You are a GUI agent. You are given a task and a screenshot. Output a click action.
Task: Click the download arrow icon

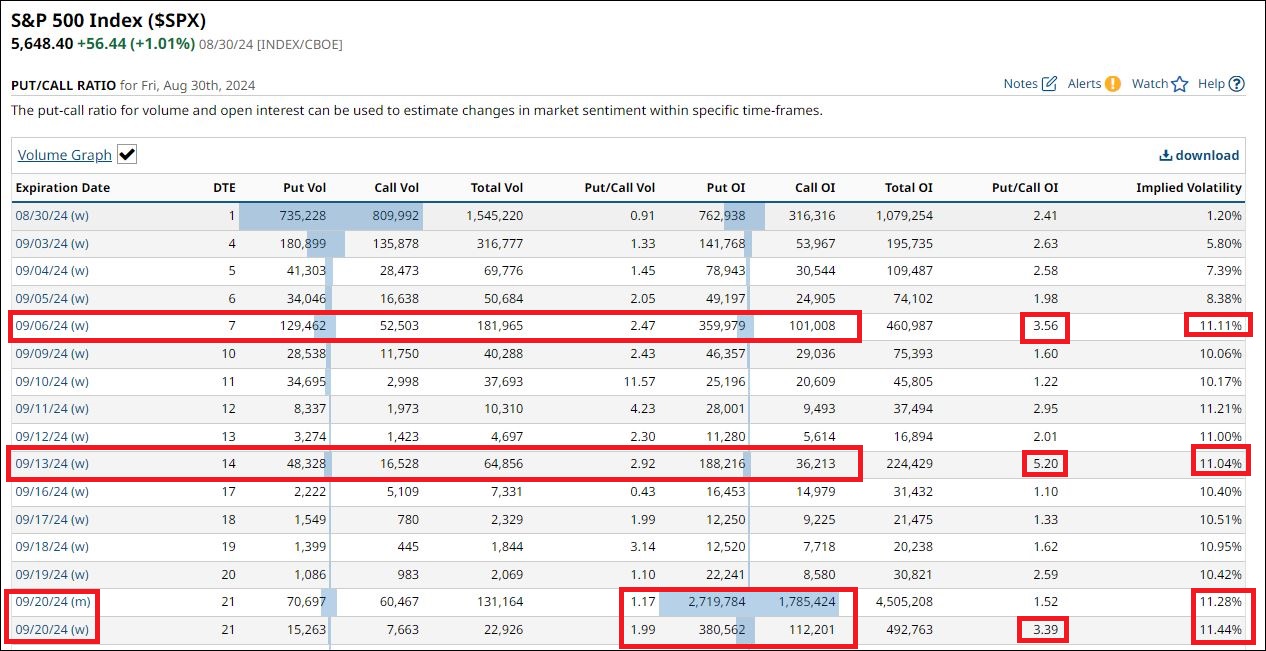[x=1165, y=155]
